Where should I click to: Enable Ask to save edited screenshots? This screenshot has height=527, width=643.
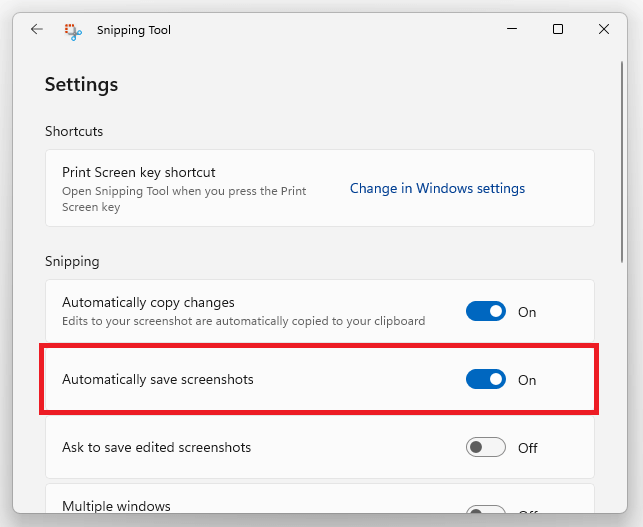coord(486,447)
